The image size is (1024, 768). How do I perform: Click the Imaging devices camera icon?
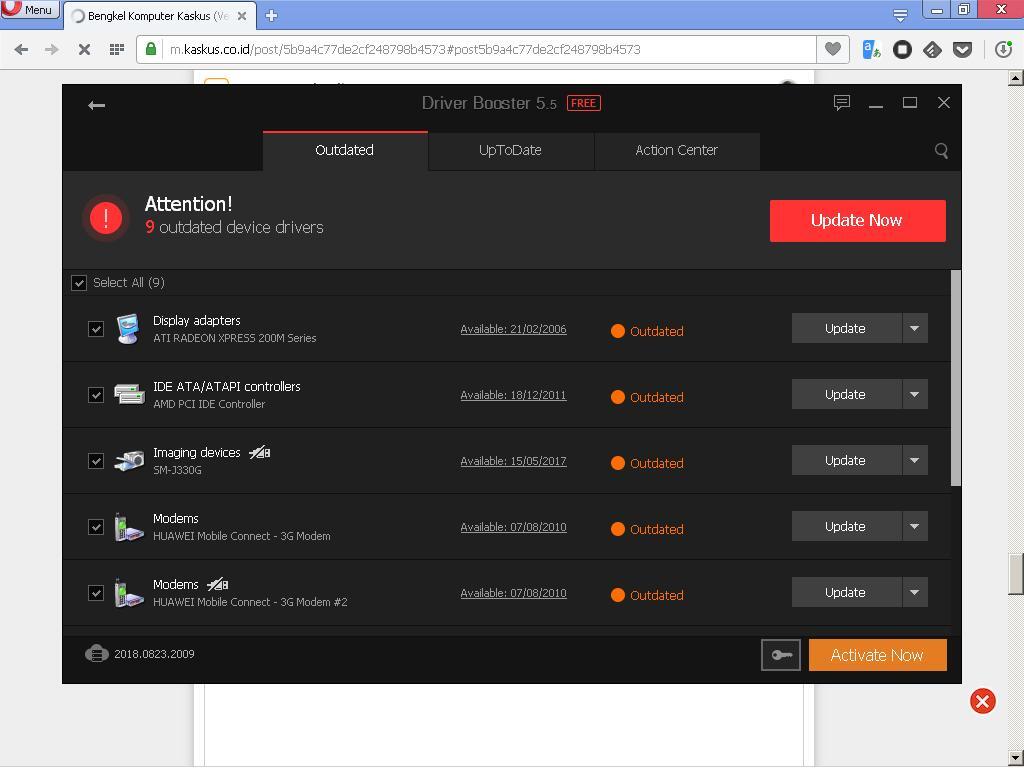pos(129,460)
